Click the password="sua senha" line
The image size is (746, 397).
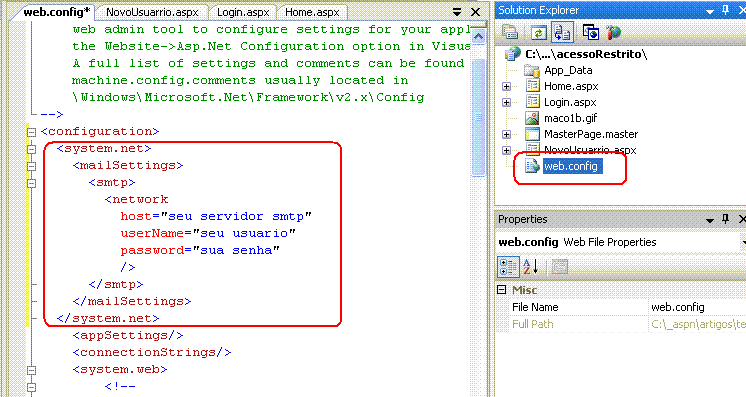coord(200,251)
